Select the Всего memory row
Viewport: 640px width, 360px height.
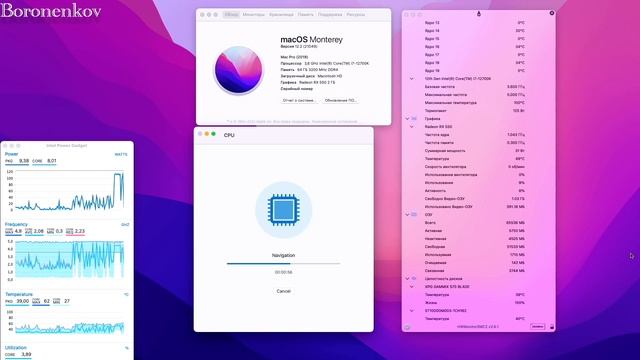(475, 222)
